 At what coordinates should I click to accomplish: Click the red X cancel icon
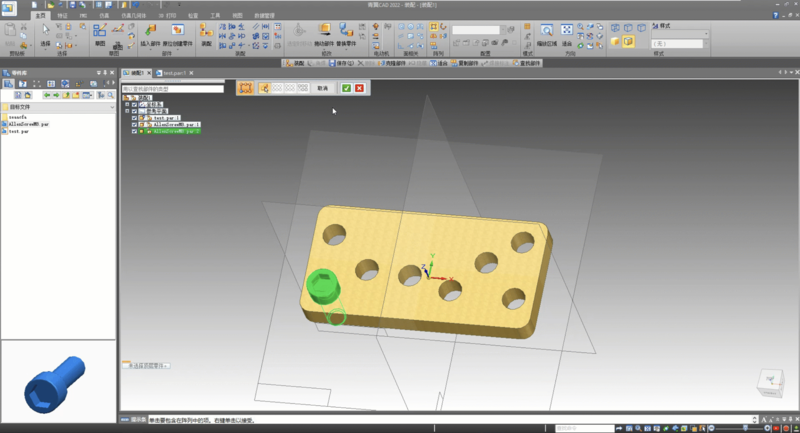point(359,88)
